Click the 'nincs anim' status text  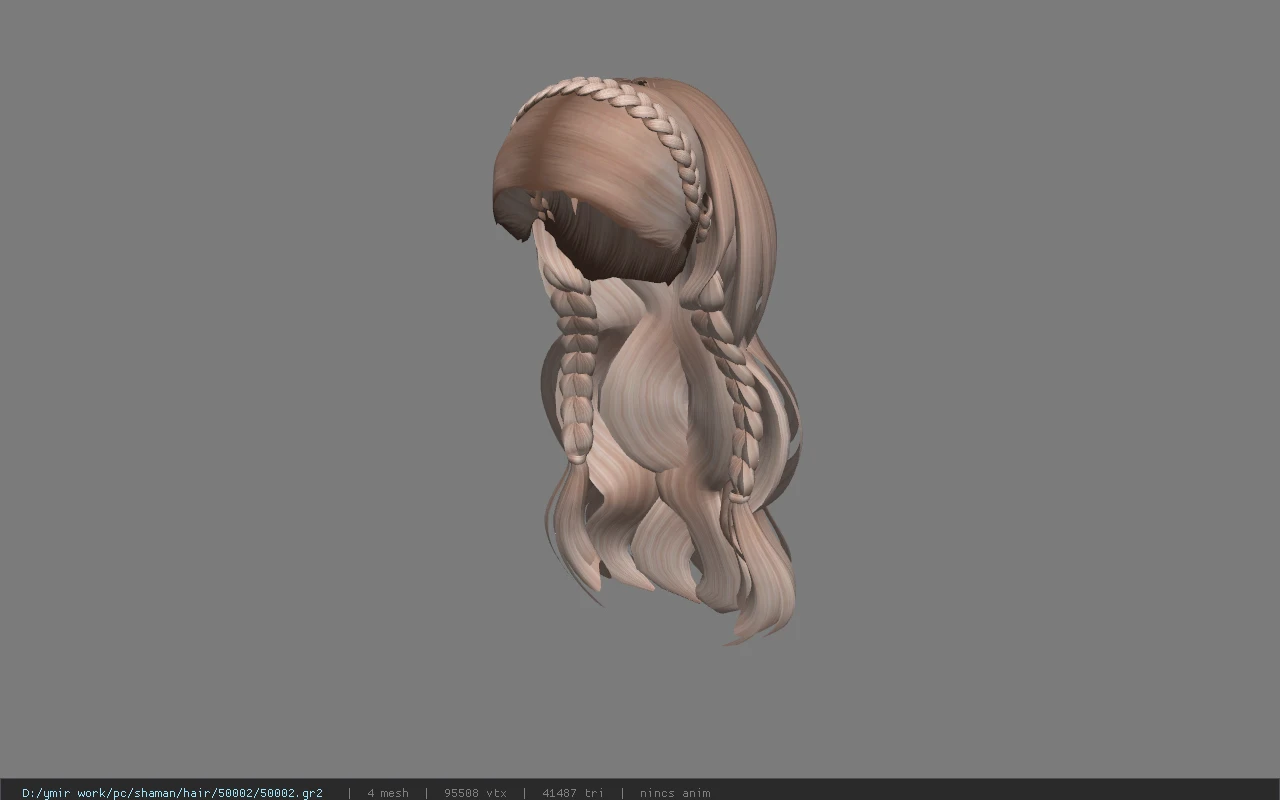(x=675, y=793)
